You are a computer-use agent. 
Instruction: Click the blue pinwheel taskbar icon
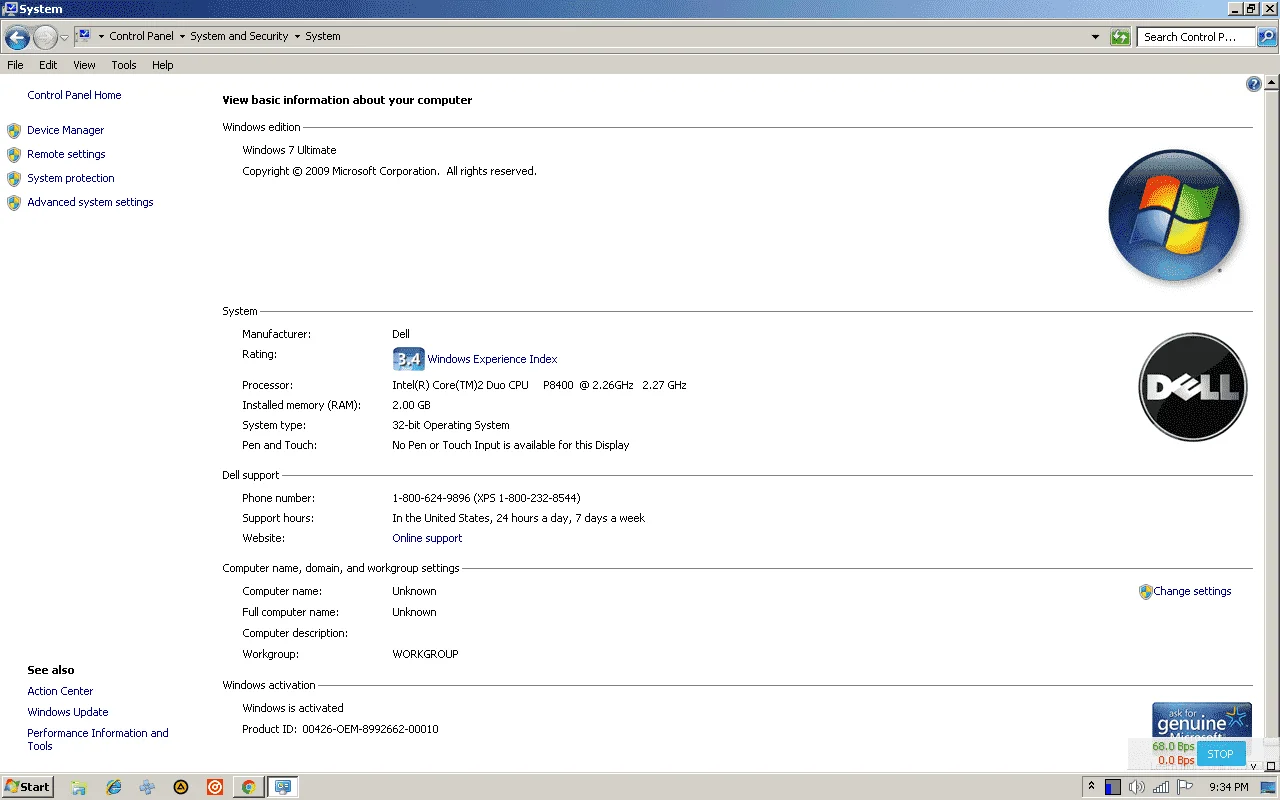point(147,787)
